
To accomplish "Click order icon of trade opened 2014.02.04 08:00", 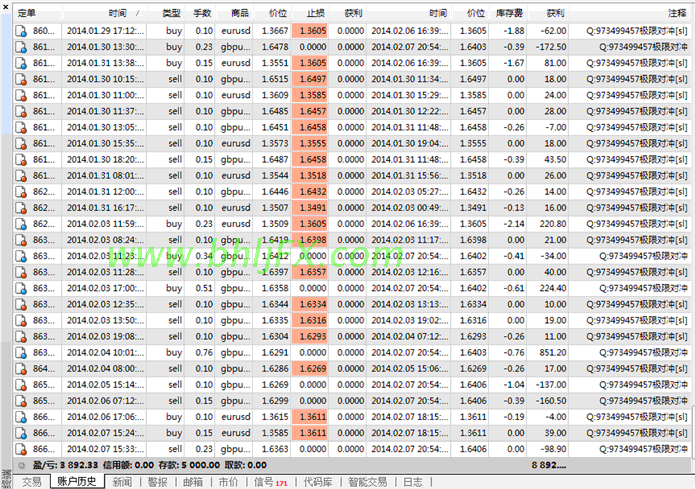I will [21, 369].
